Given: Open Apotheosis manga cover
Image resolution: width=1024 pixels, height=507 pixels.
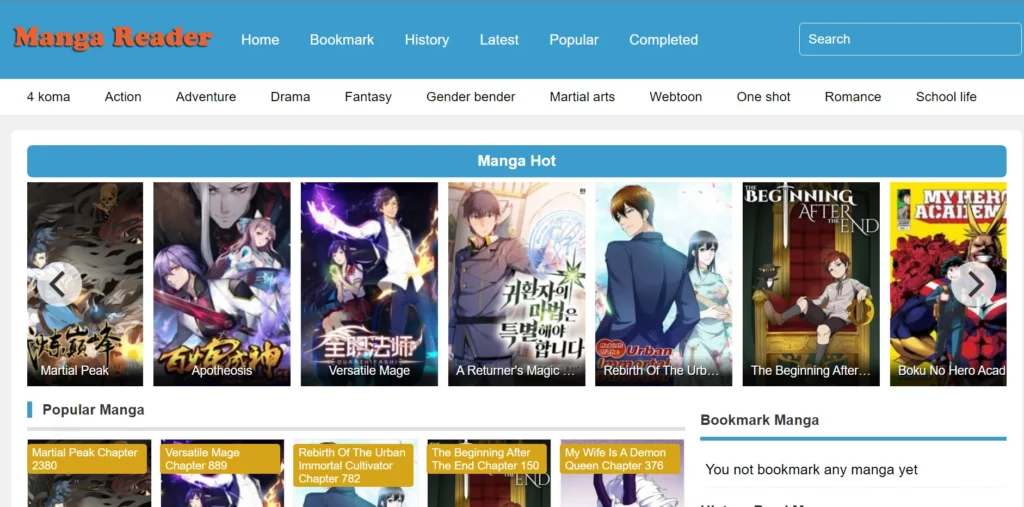Looking at the screenshot, I should click(222, 284).
